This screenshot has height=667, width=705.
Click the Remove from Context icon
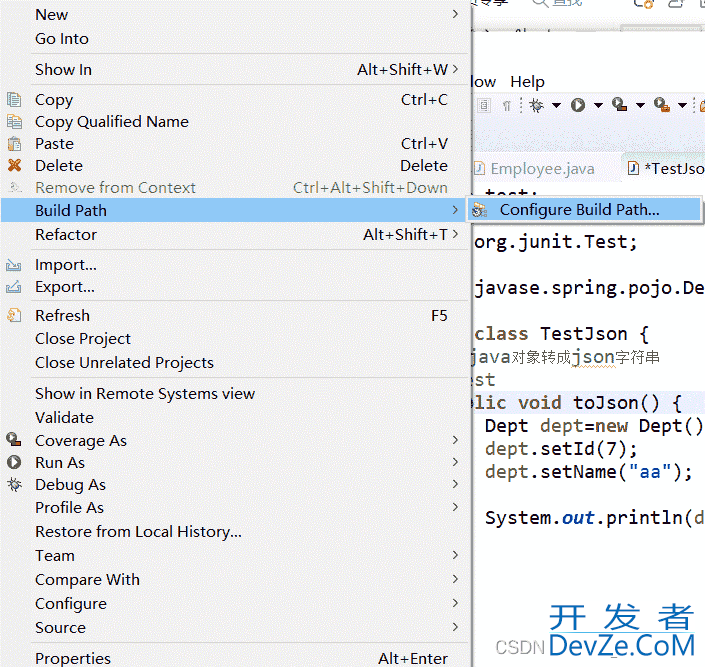[15, 187]
